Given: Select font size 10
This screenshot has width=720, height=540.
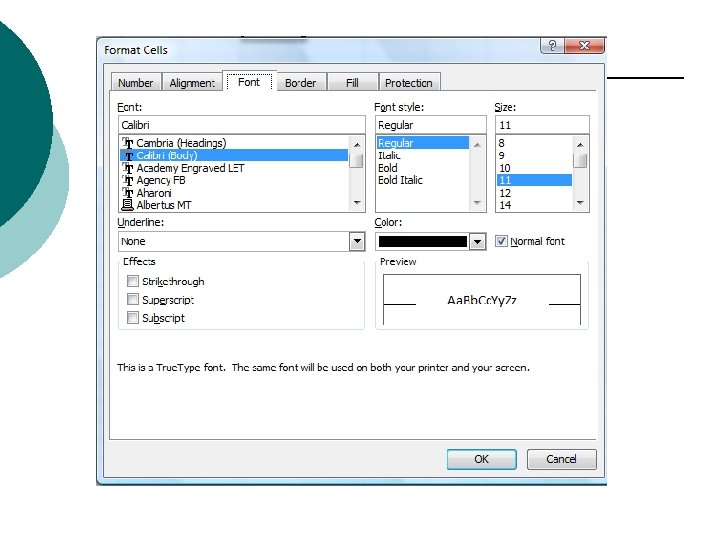Looking at the screenshot, I should pyautogui.click(x=534, y=168).
